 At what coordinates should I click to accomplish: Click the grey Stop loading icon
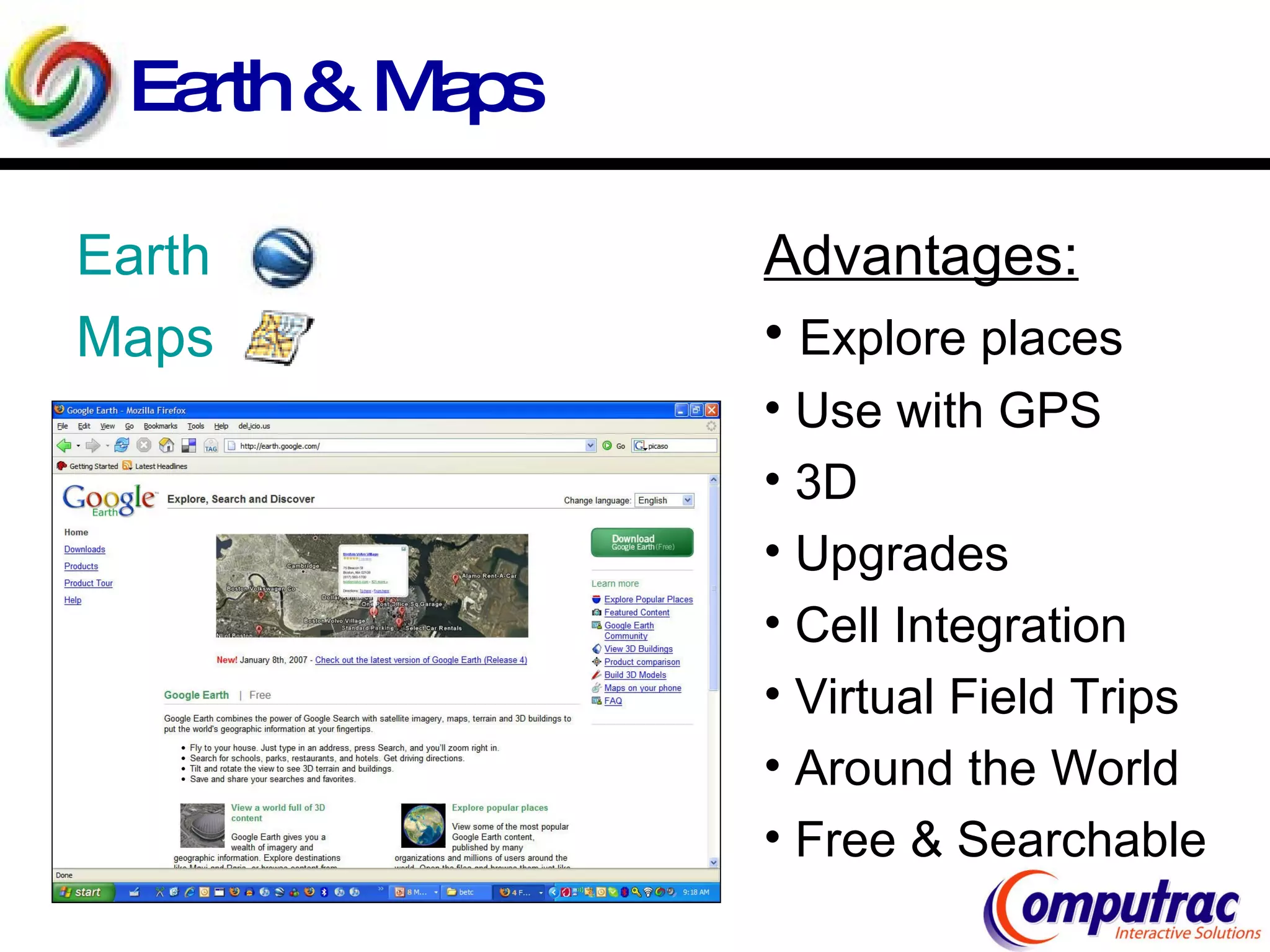coord(144,445)
